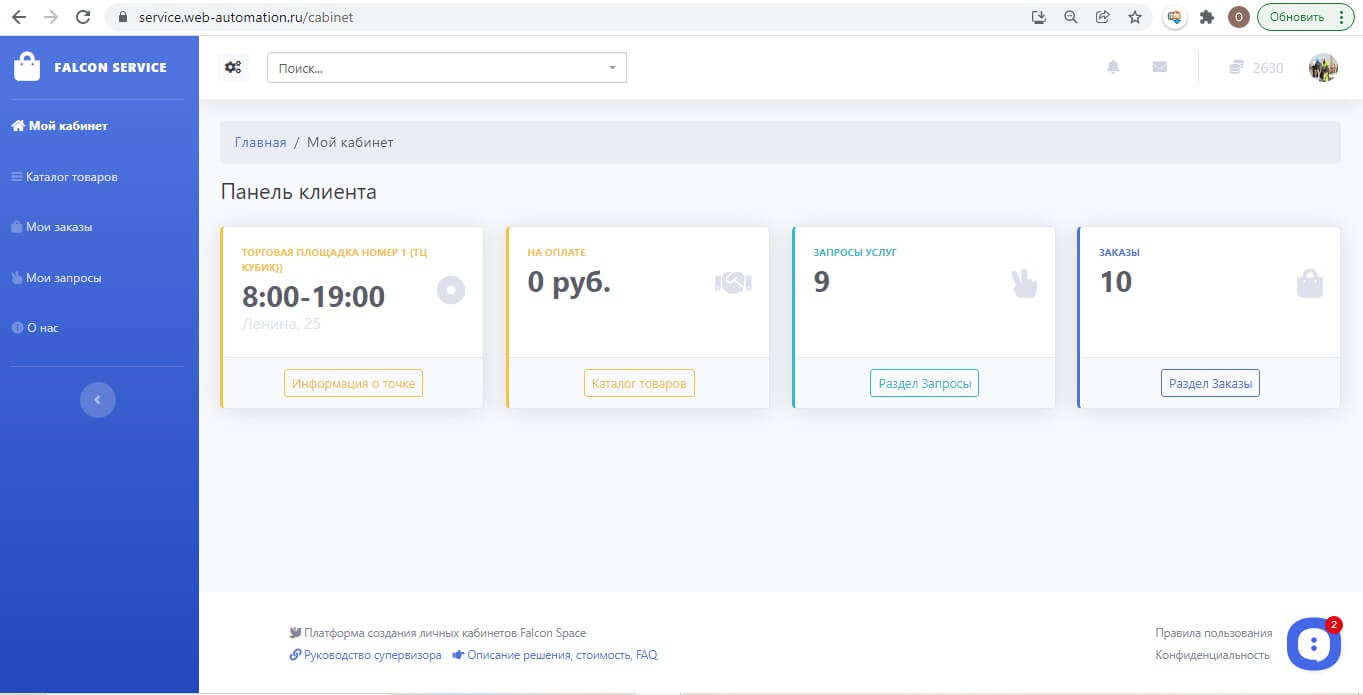Click the Раздел Заказы button

(1210, 383)
